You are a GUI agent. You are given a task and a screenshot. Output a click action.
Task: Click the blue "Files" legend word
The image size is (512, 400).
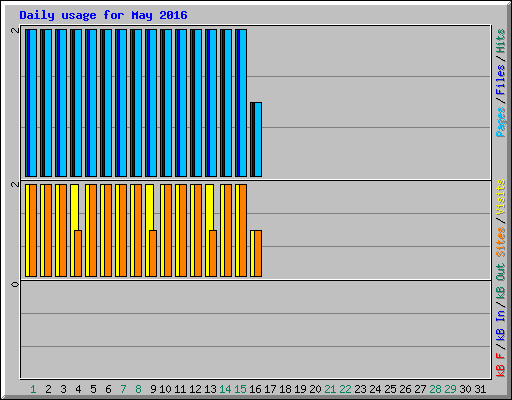(500, 80)
